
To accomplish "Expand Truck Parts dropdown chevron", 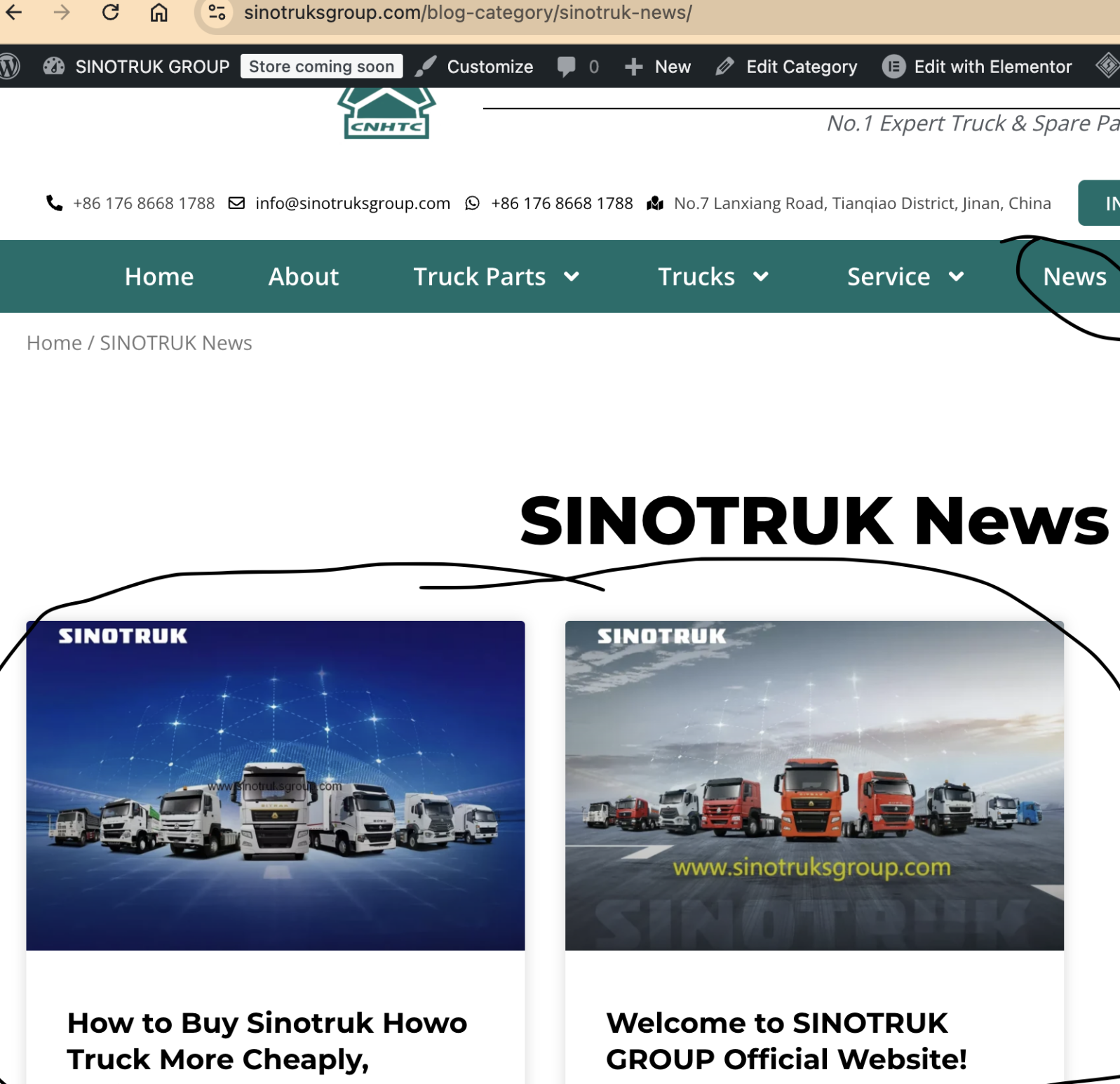I will tap(572, 276).
